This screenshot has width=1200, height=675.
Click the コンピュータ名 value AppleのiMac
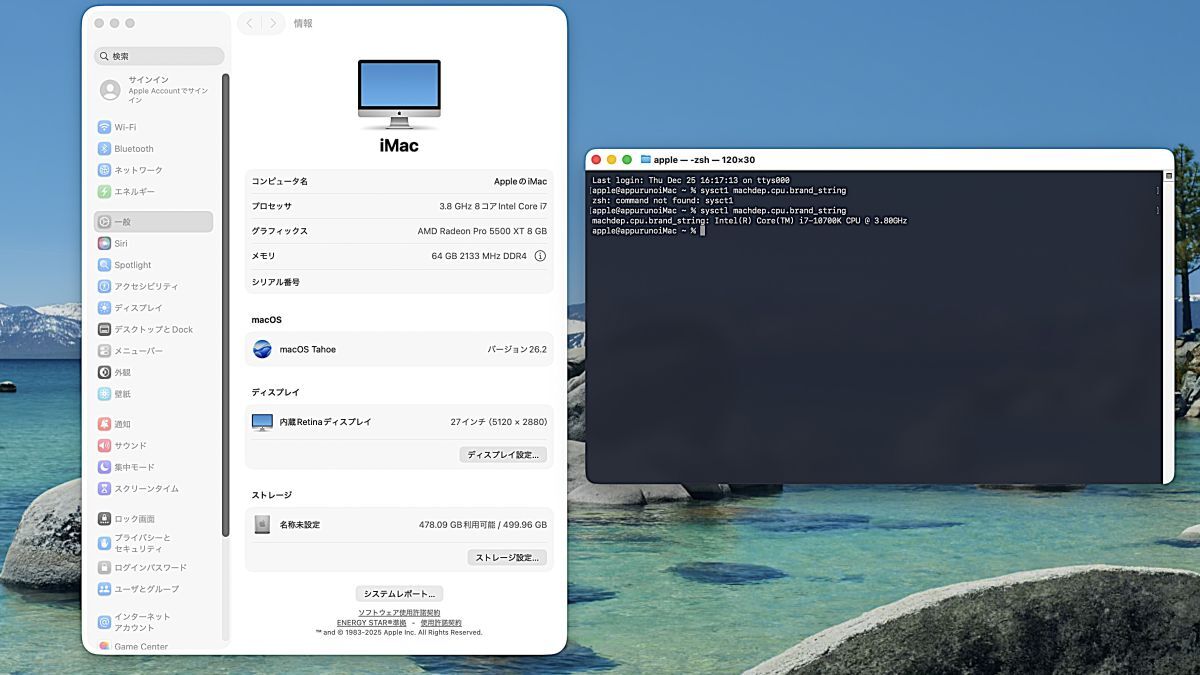coord(520,181)
